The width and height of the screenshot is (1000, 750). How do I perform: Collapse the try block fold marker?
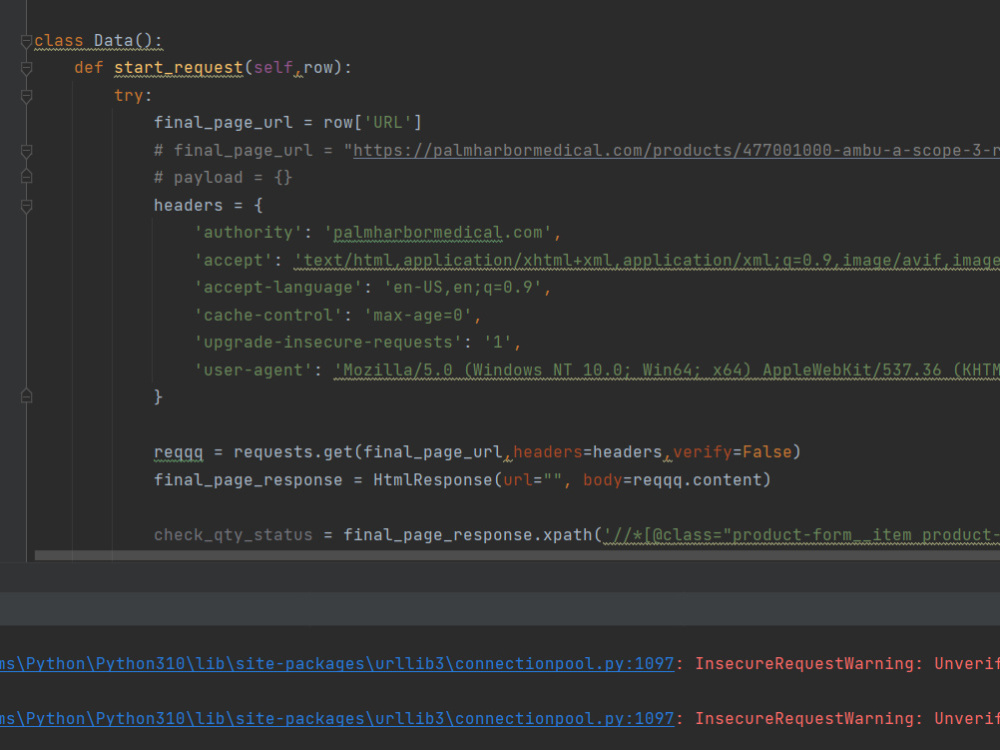coord(26,96)
